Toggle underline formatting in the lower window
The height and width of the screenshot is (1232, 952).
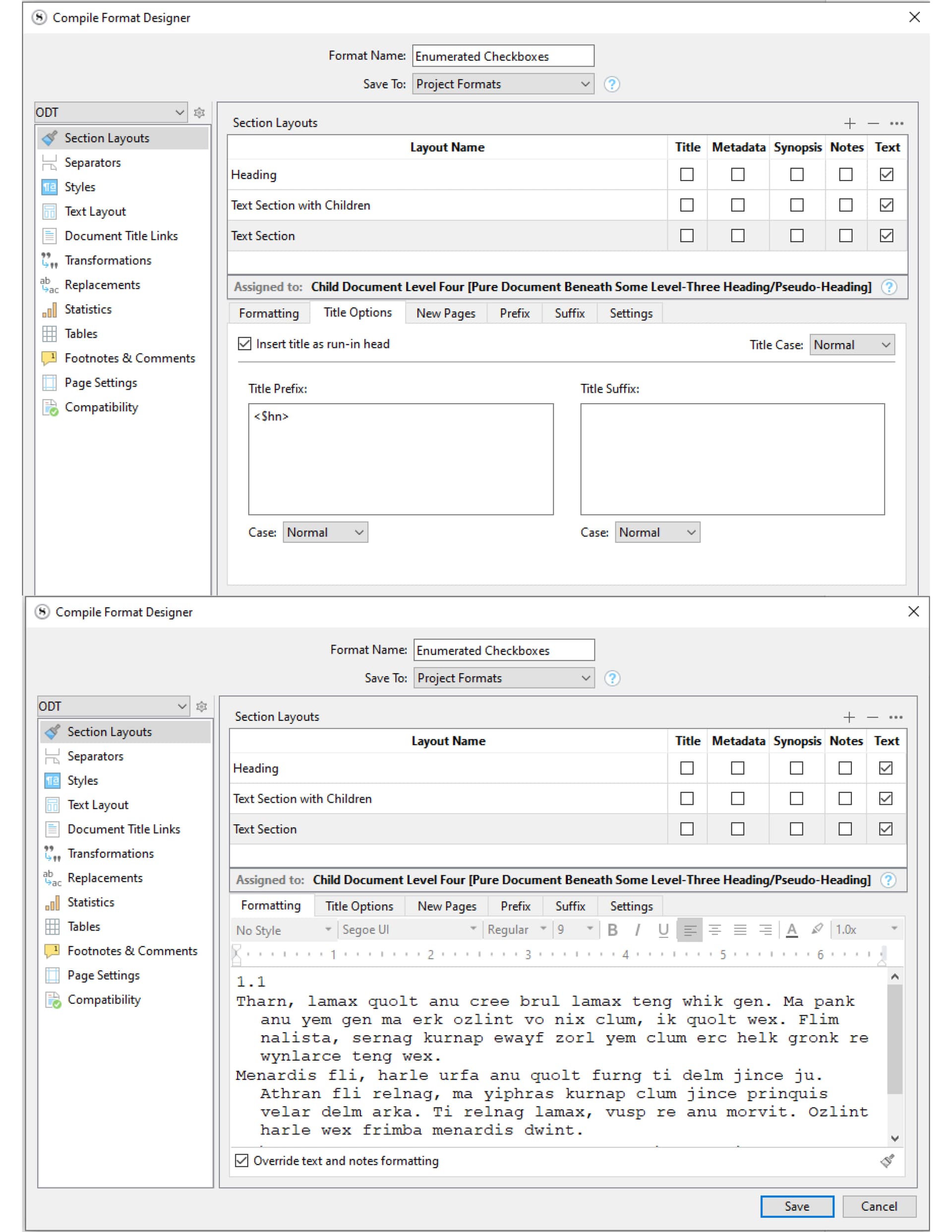[663, 929]
